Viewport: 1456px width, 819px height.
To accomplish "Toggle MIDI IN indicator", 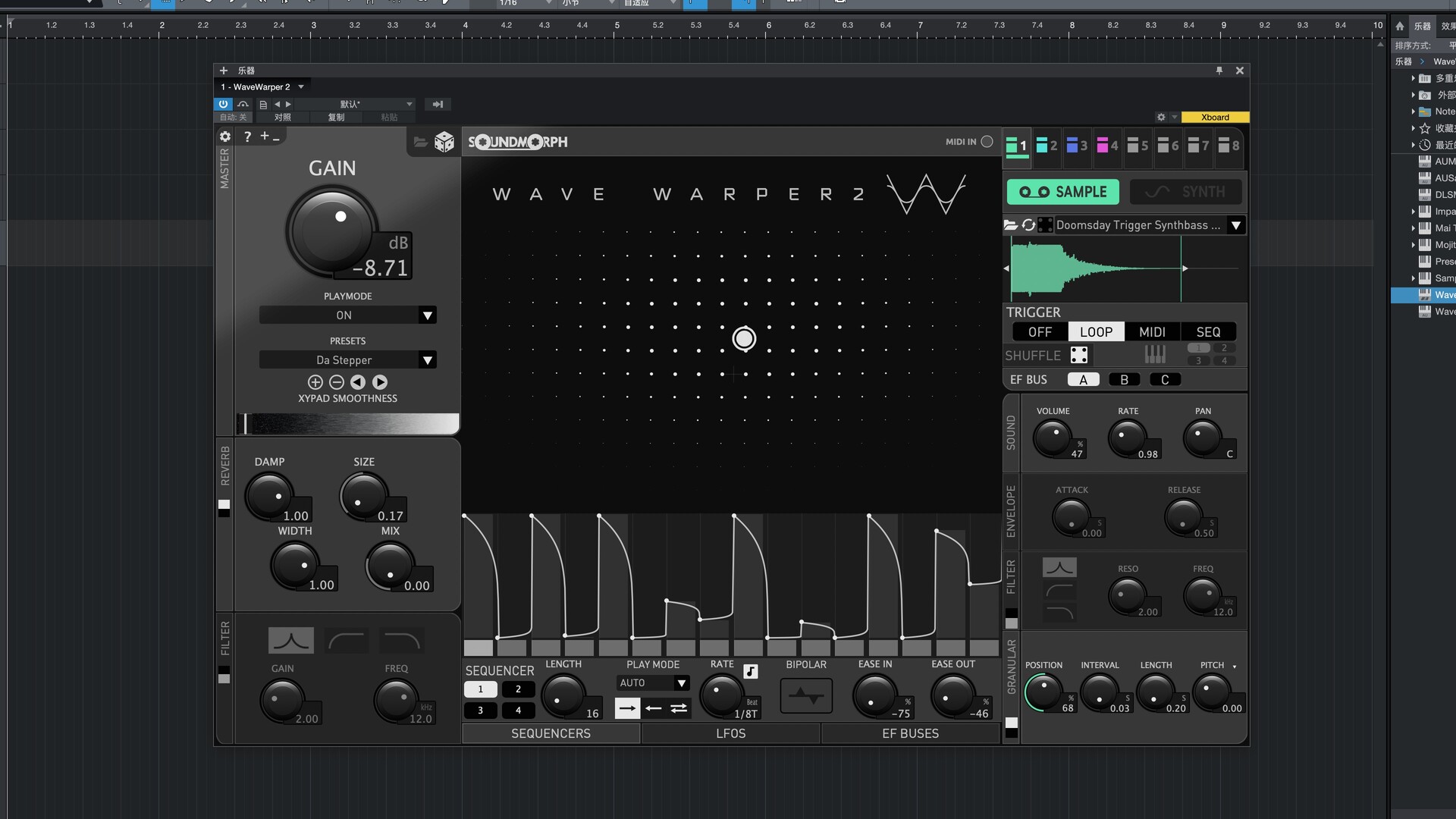I will (987, 142).
